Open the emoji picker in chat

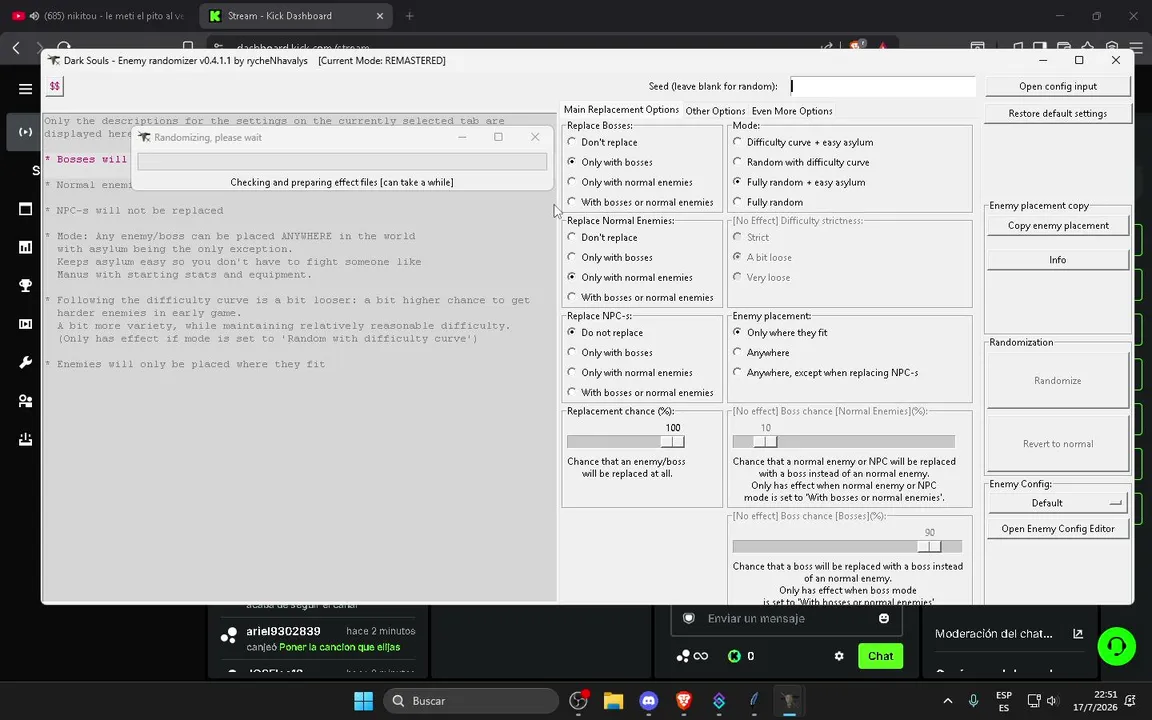tap(884, 619)
